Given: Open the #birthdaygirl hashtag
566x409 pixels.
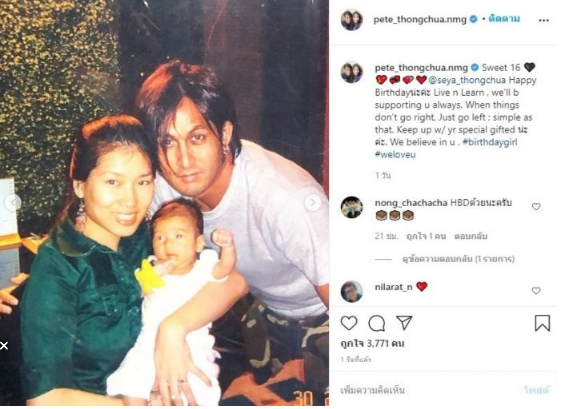Looking at the screenshot, I should pyautogui.click(x=490, y=142).
